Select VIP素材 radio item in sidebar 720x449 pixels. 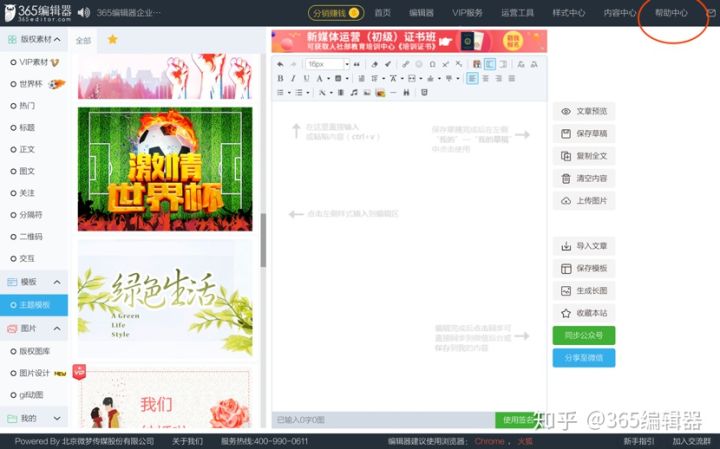click(x=34, y=62)
